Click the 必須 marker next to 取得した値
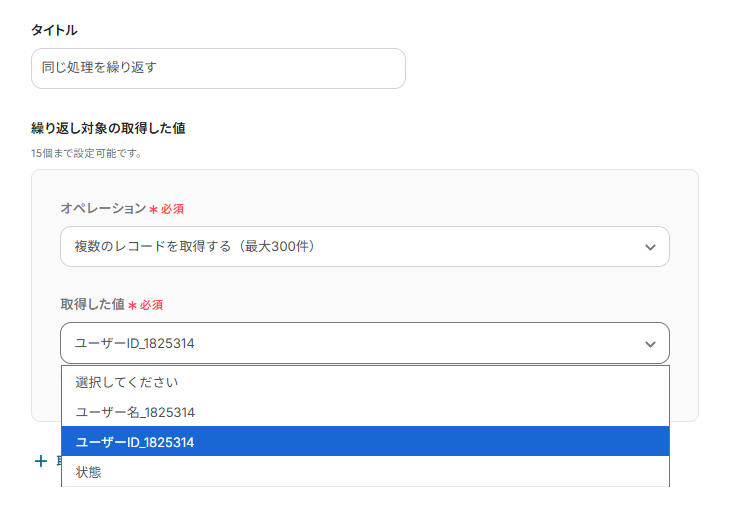The height and width of the screenshot is (511, 743). (151, 305)
